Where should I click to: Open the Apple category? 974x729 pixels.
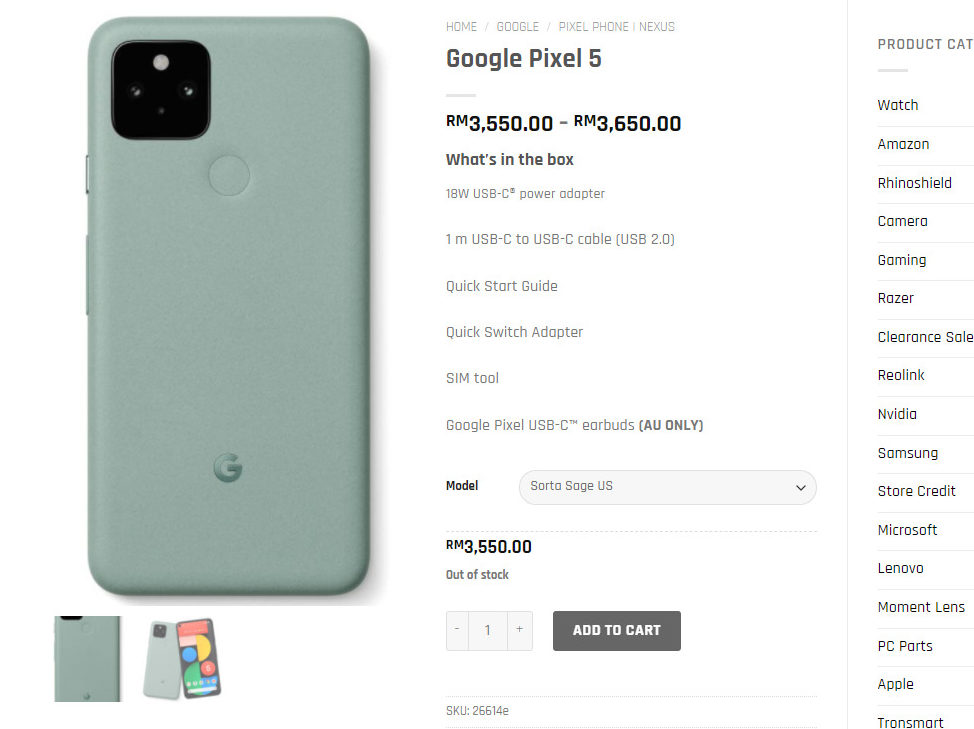coord(895,684)
